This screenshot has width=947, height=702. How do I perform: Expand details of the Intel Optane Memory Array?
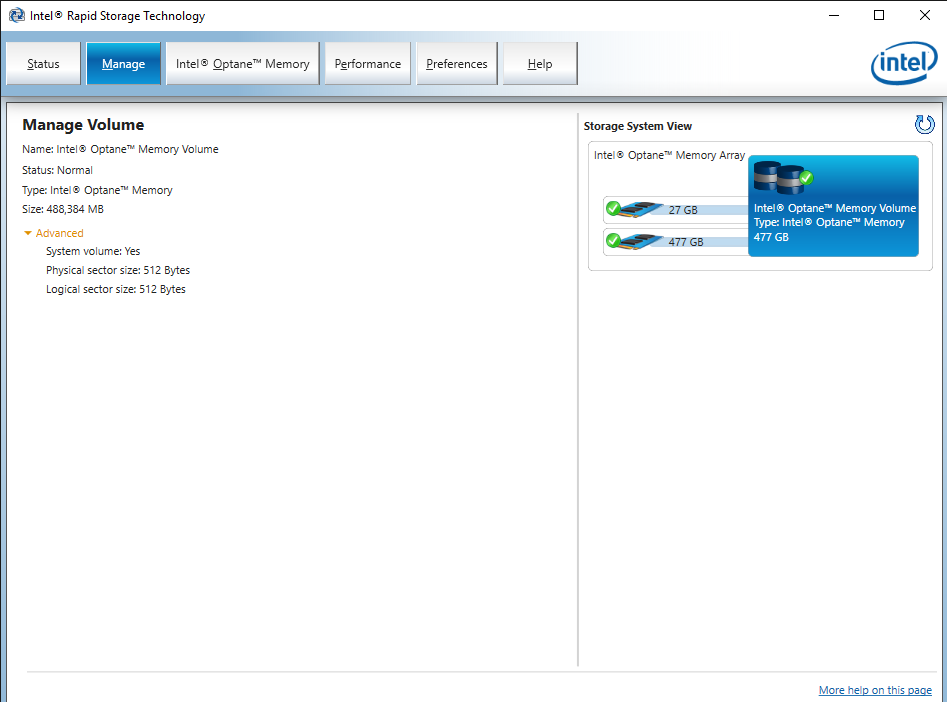tap(671, 155)
